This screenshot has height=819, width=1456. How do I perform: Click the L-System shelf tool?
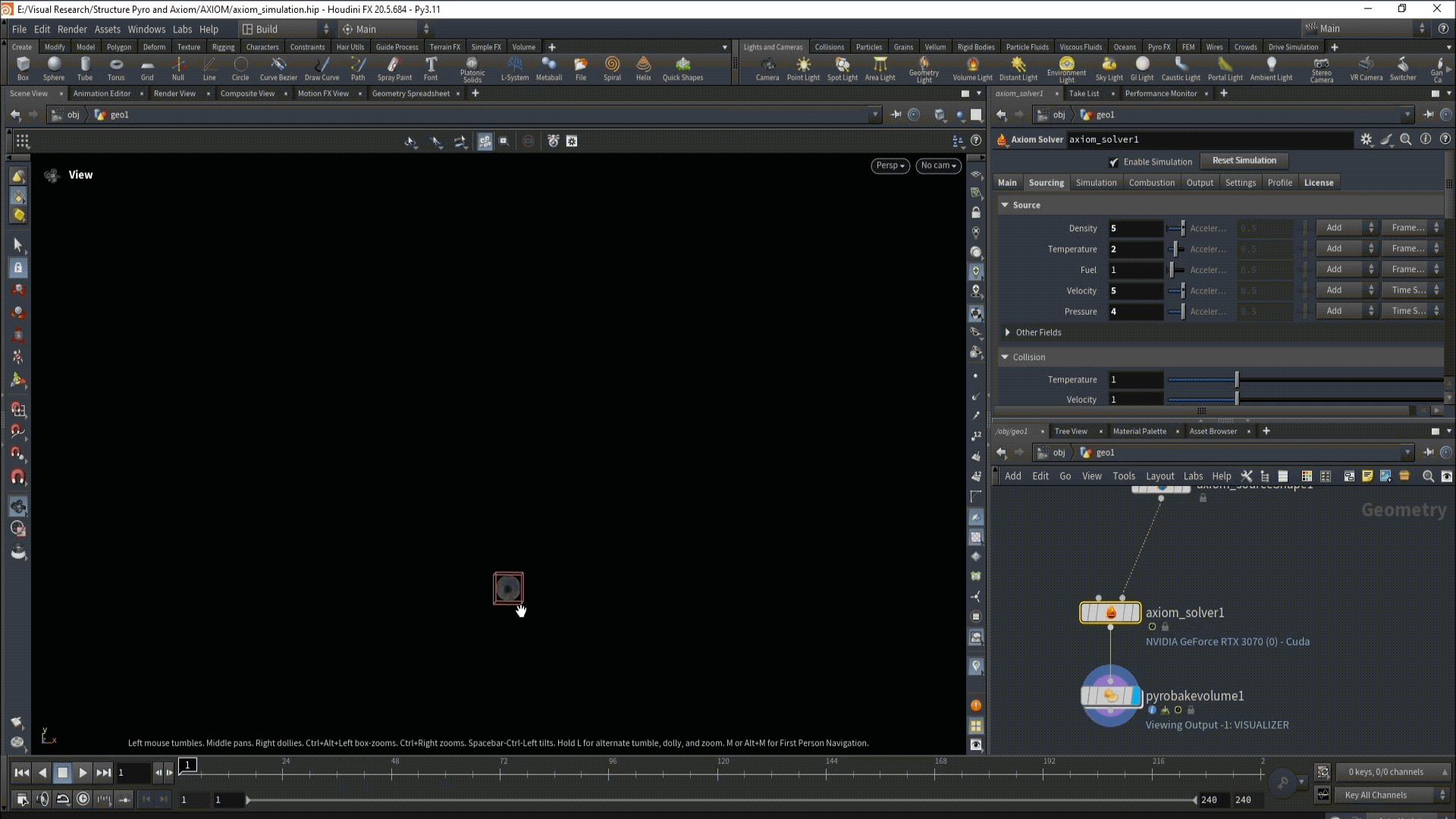[x=514, y=67]
